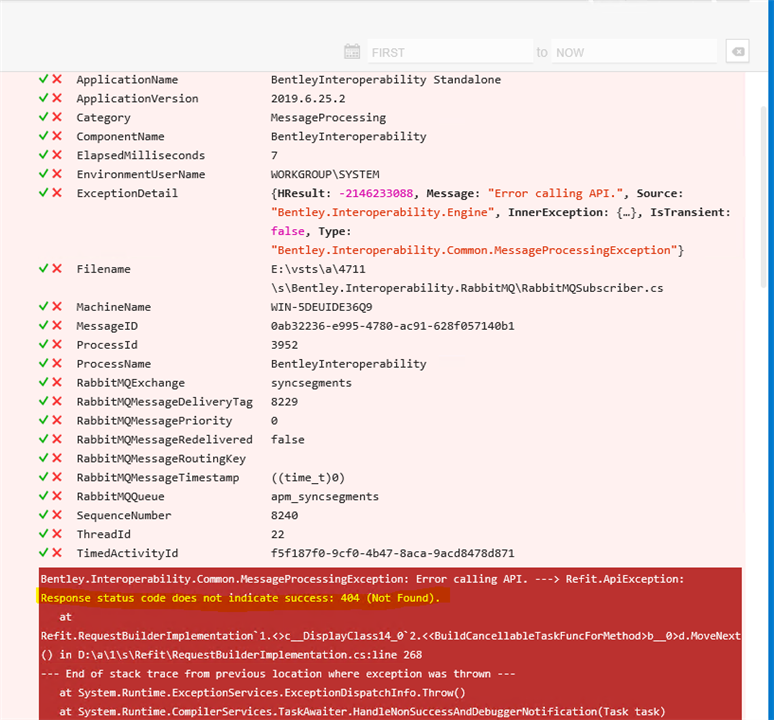Include filter checkmark for MessageID
This screenshot has width=774, height=720.
tap(43, 325)
